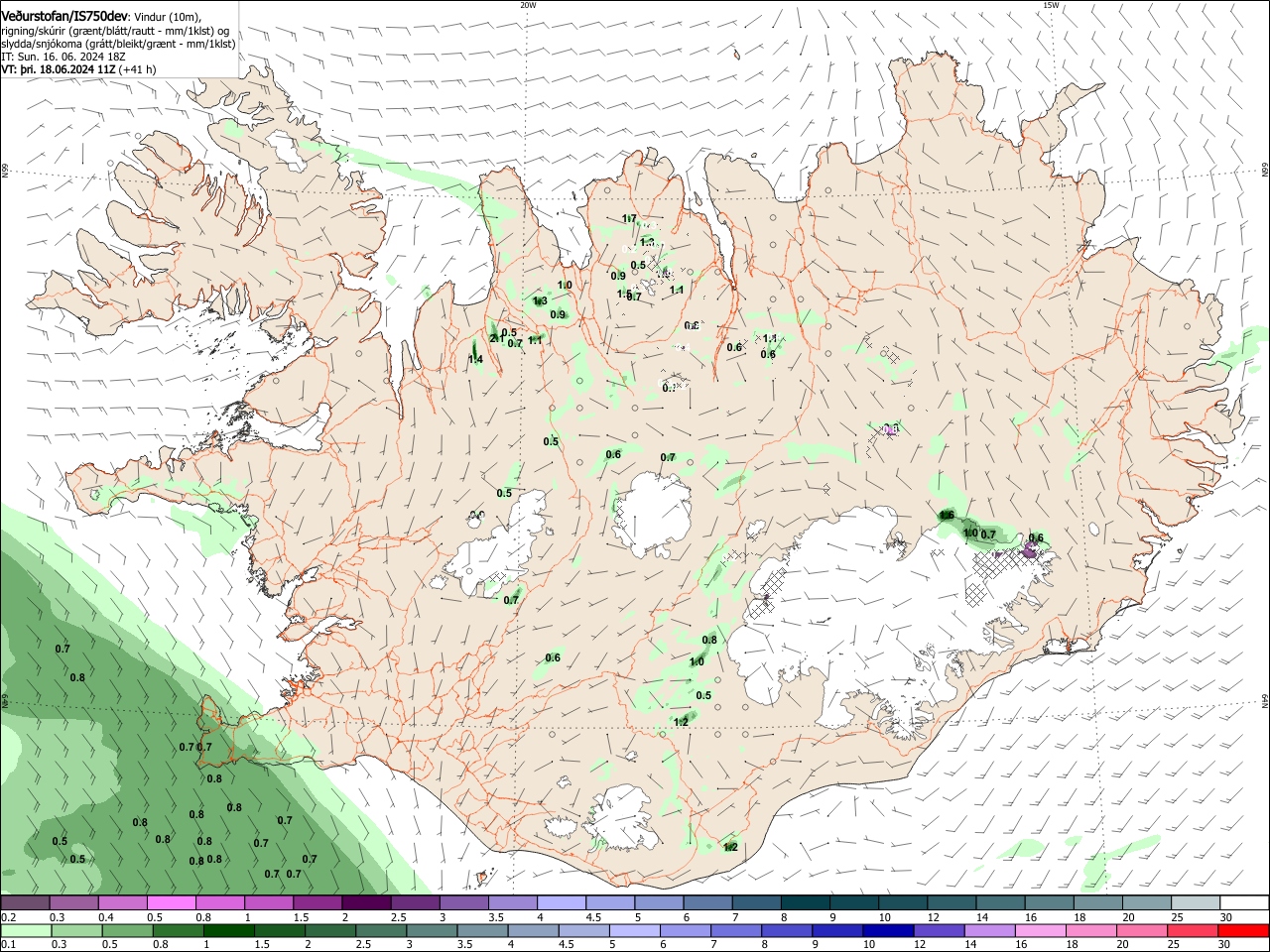Click the dark navy blue rain swatch labeled 10
Viewport: 1270px width, 952px height.
pos(889,931)
